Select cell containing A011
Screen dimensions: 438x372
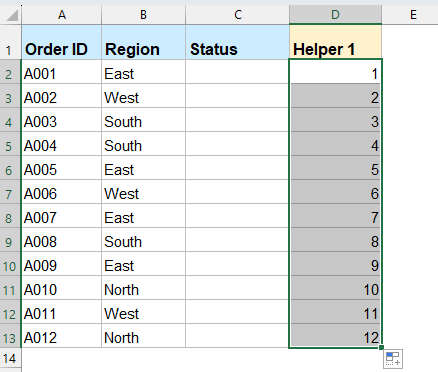[x=62, y=312]
